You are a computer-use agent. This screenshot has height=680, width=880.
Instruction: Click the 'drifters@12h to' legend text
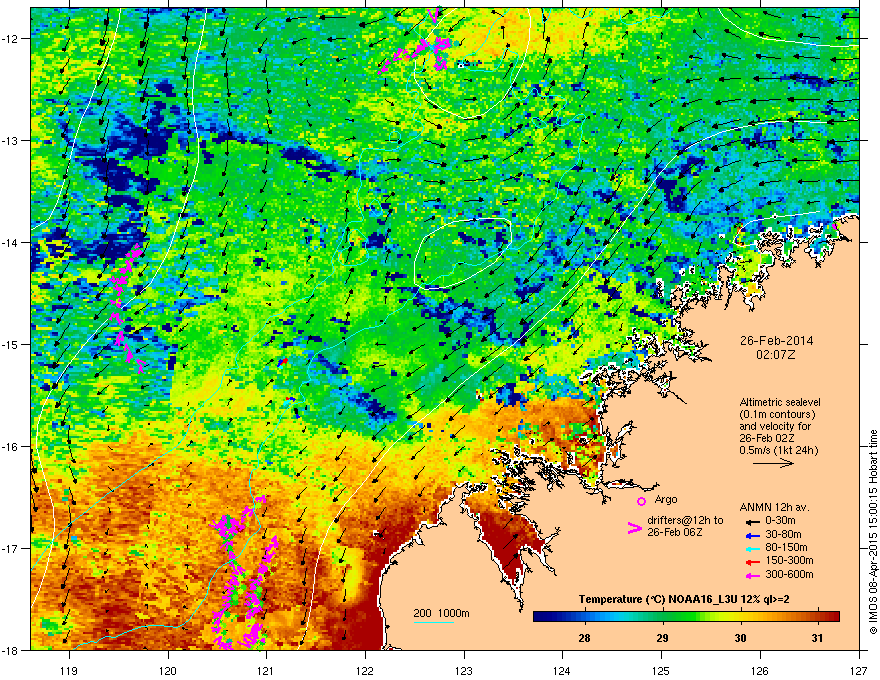685,521
